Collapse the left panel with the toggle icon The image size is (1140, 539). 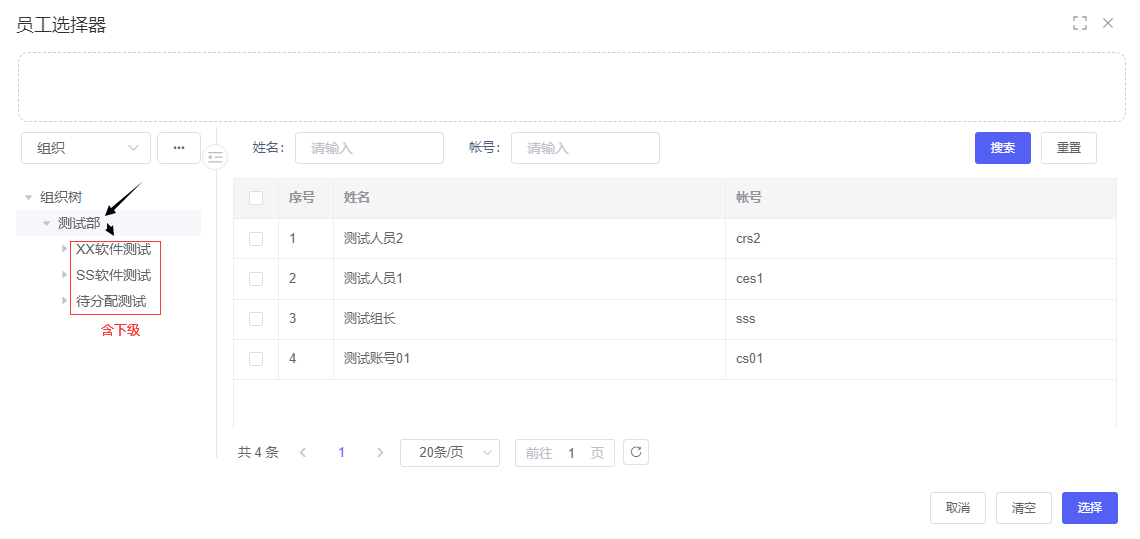coord(215,157)
